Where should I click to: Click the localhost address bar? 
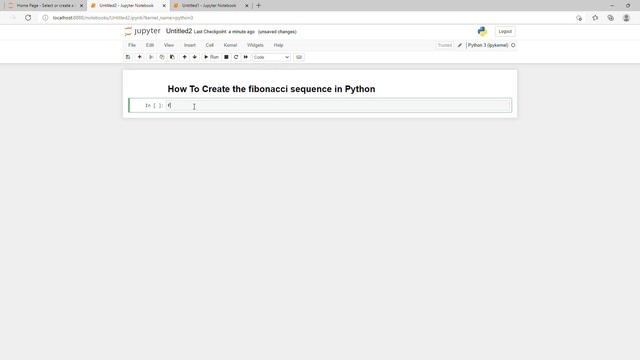click(123, 18)
